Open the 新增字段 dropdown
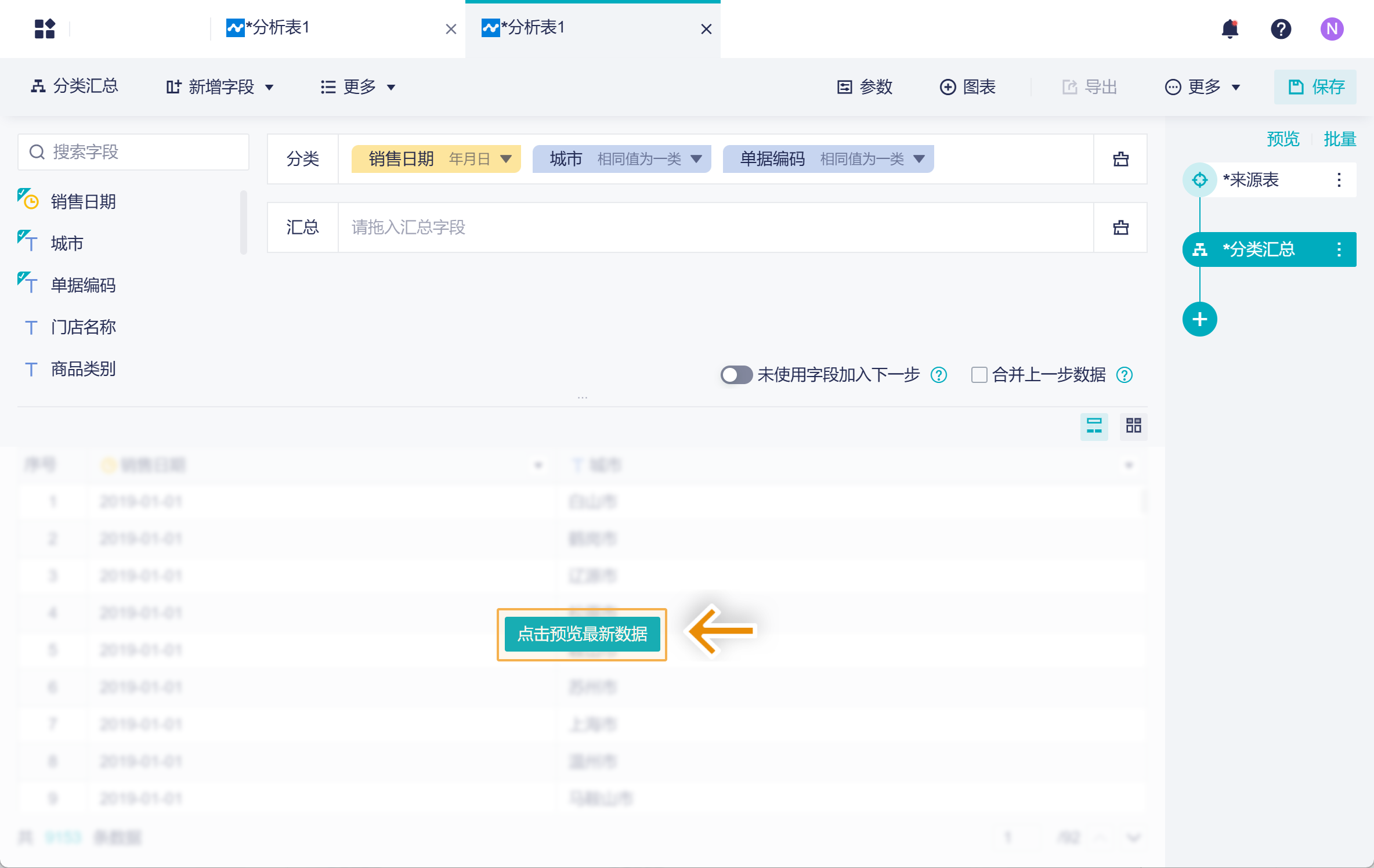Viewport: 1374px width, 868px height. pyautogui.click(x=219, y=87)
